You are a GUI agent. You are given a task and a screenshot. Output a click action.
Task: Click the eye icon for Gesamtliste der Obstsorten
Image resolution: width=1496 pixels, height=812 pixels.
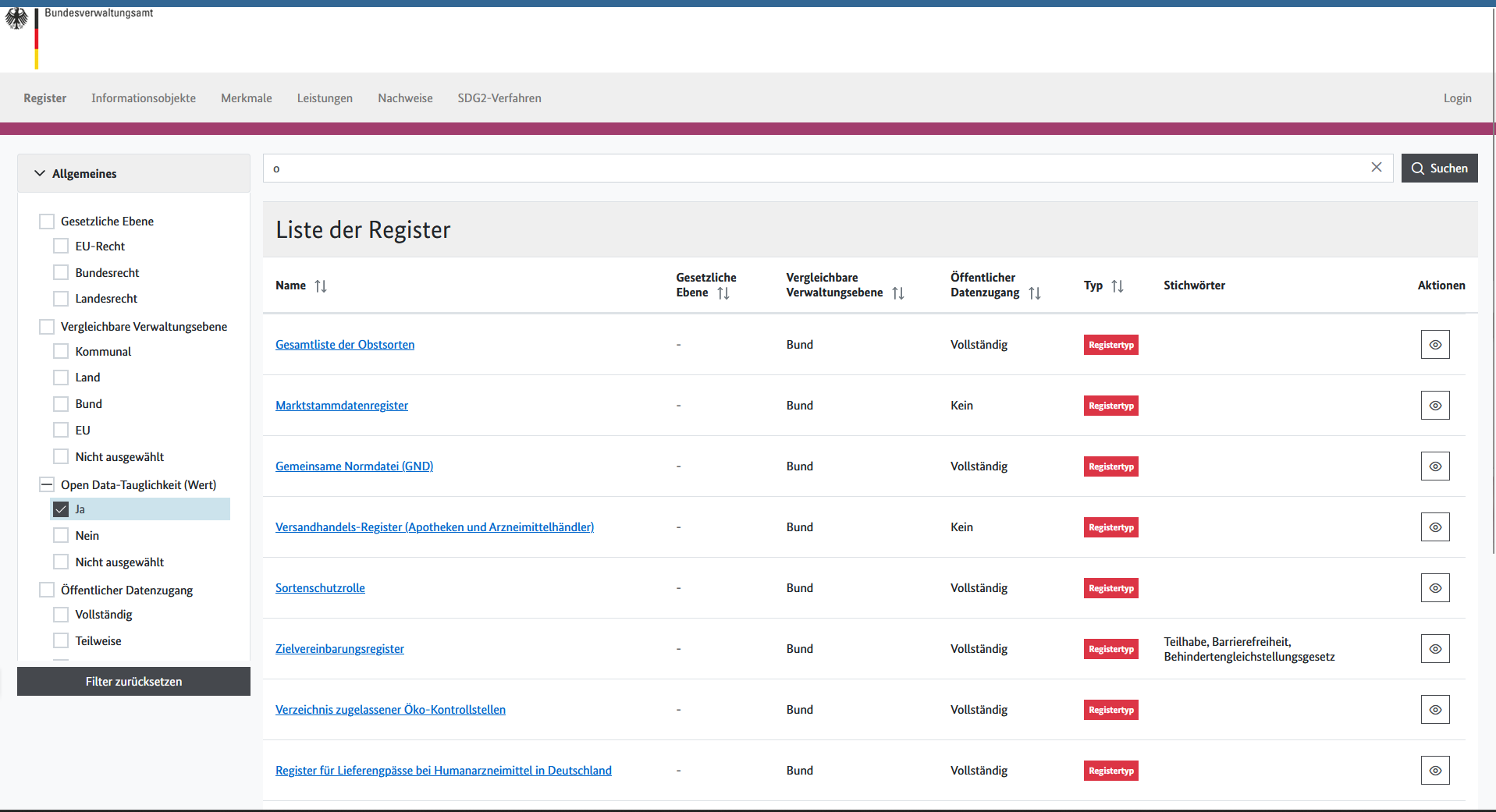[1434, 345]
